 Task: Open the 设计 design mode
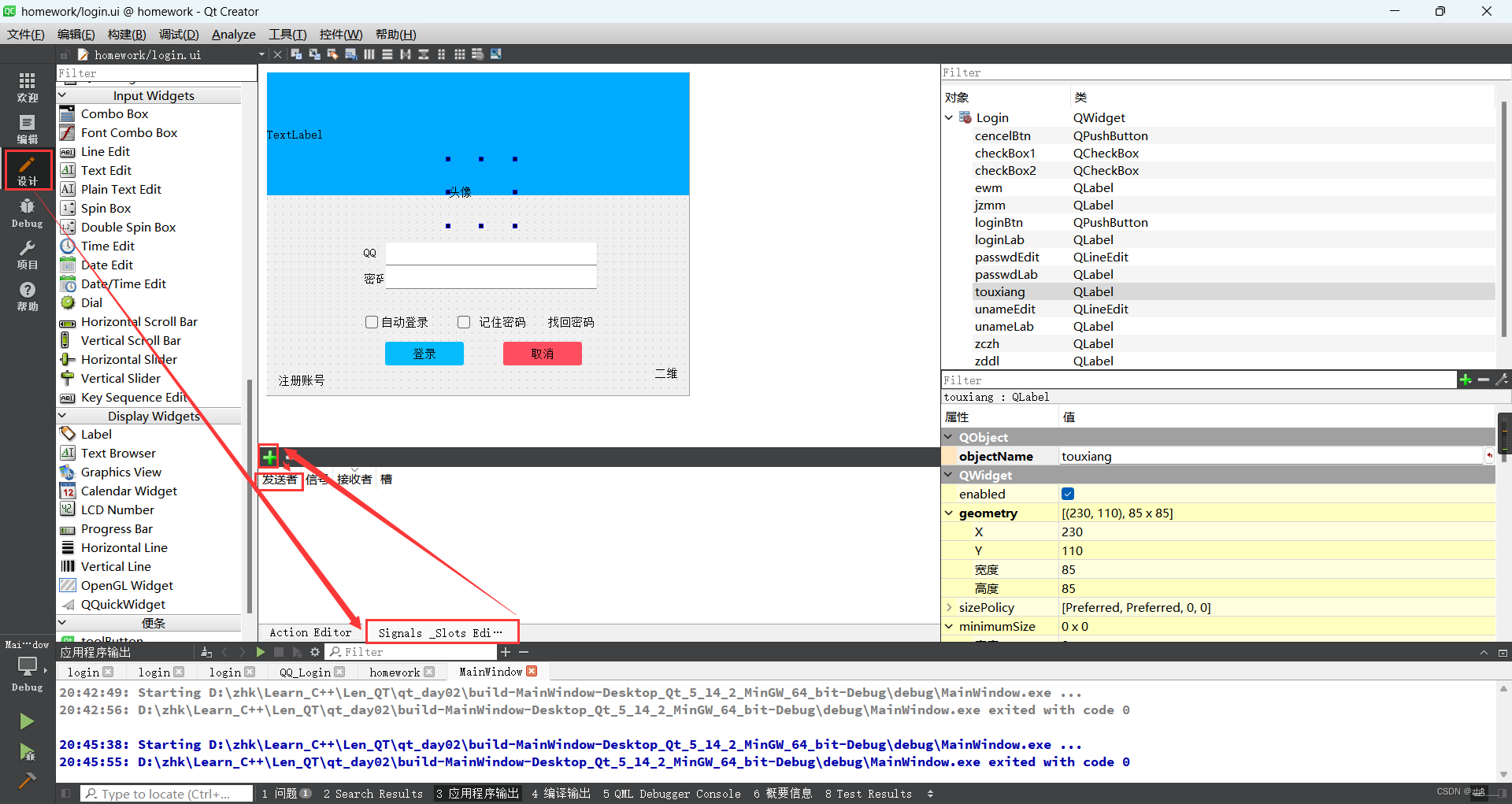click(x=28, y=170)
